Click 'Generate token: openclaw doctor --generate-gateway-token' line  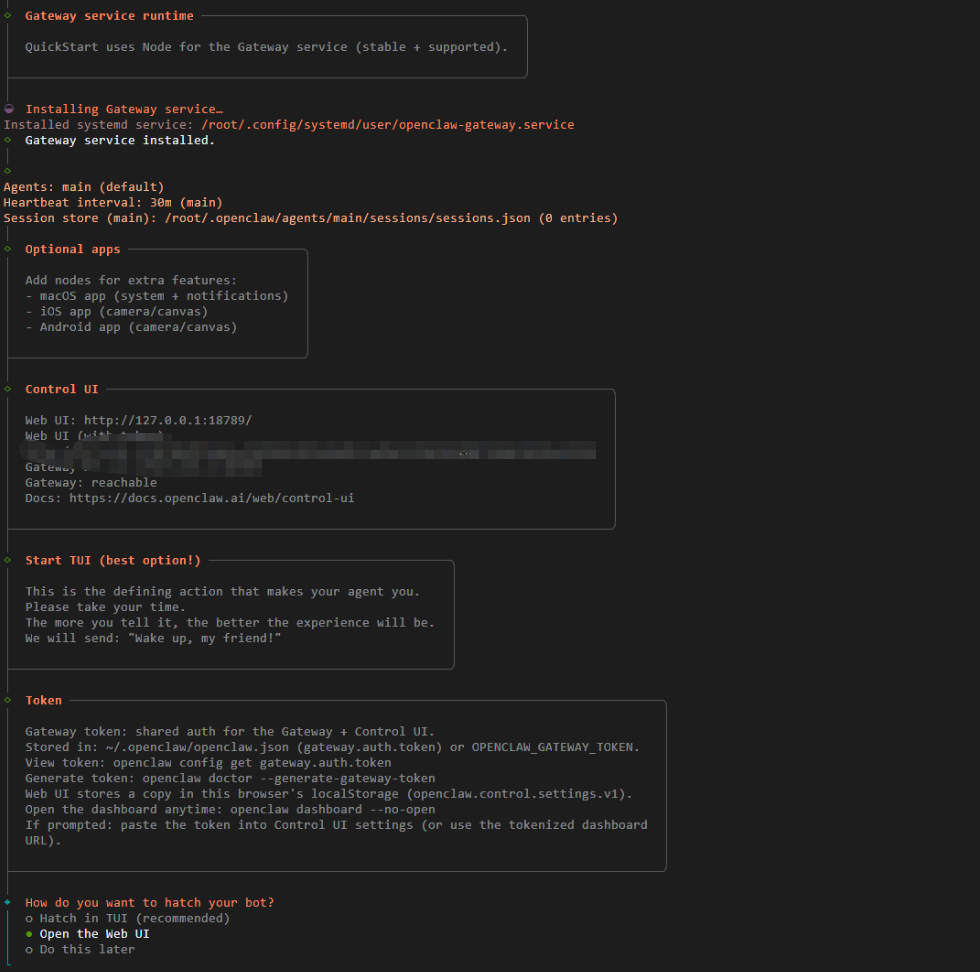click(230, 778)
